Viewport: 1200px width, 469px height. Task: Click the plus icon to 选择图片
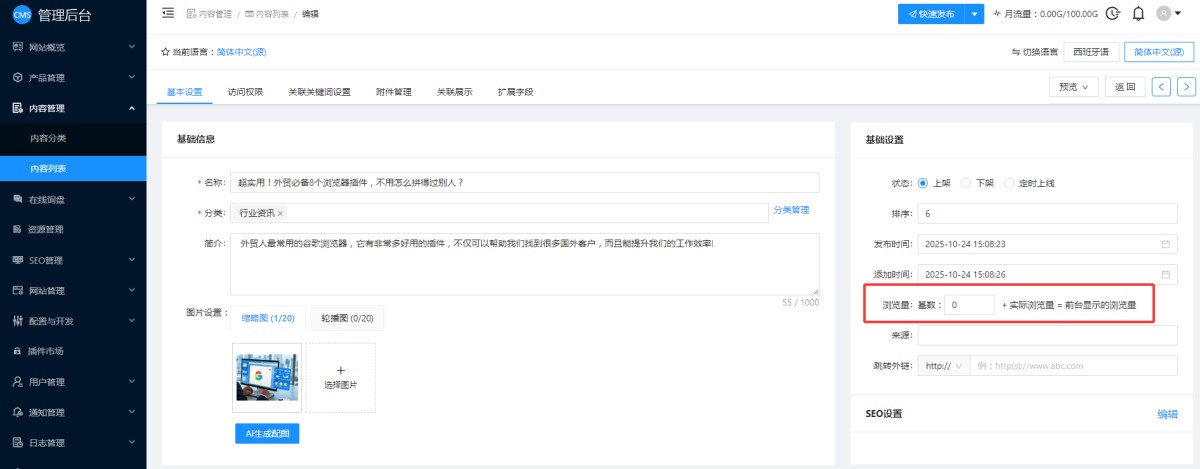click(x=340, y=370)
